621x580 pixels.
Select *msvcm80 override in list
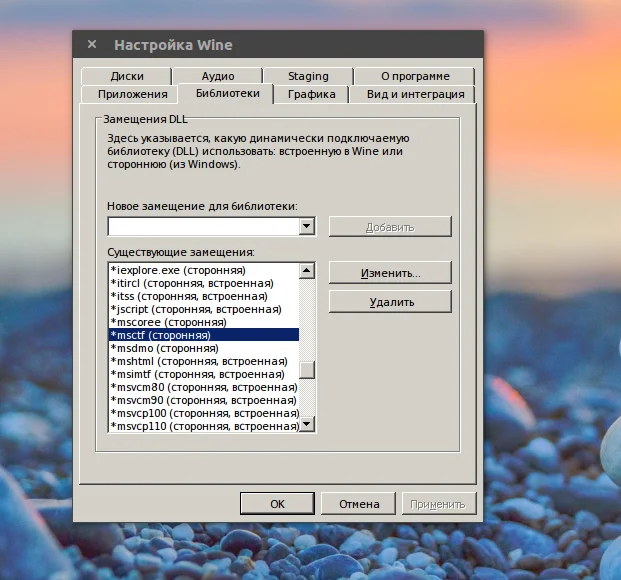click(204, 387)
